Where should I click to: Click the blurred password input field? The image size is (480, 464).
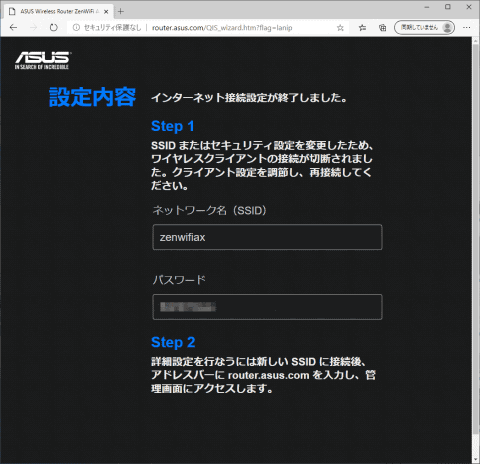click(x=267, y=307)
